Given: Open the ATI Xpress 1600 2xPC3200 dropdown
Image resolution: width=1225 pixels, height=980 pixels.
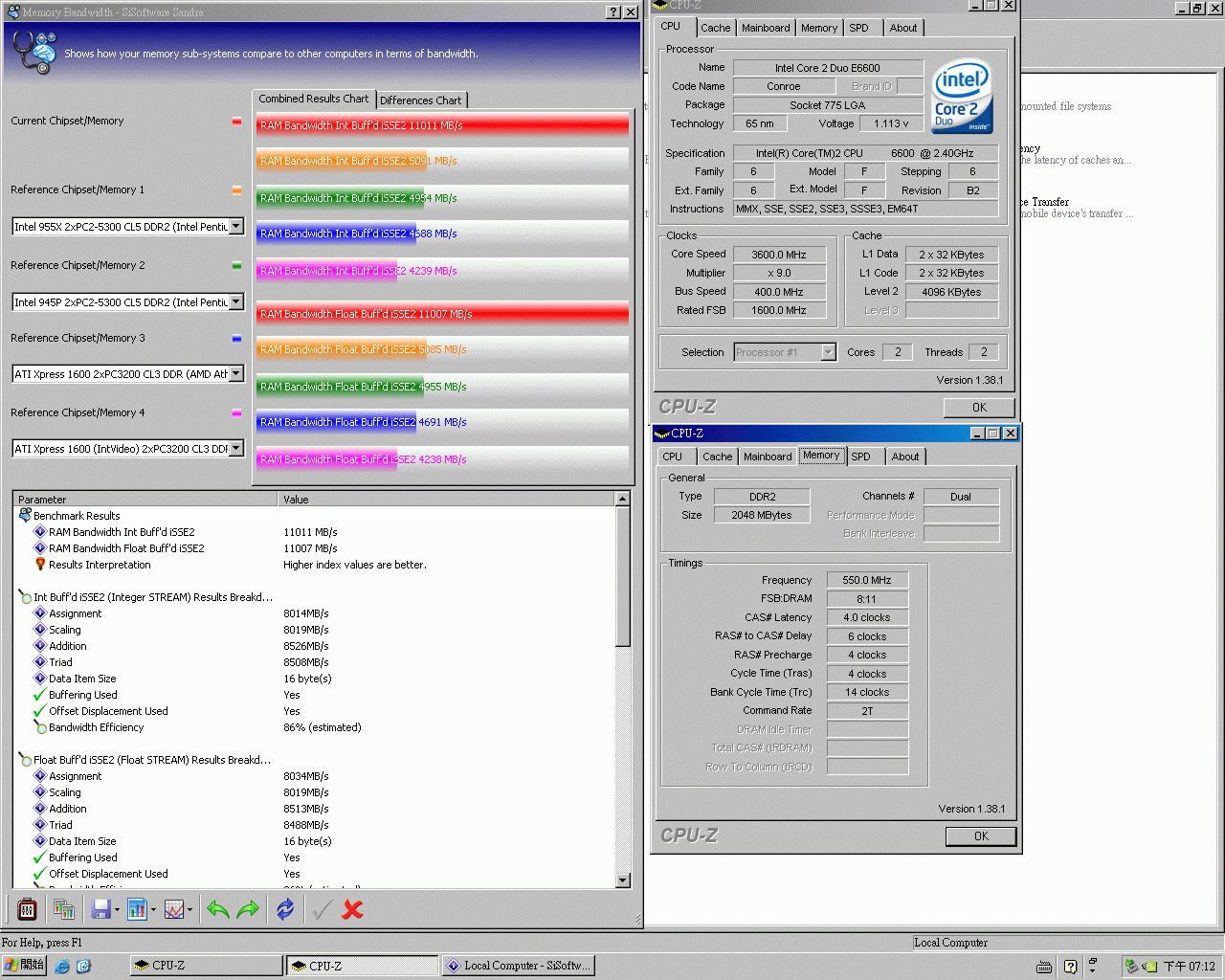Looking at the screenshot, I should coord(236,374).
